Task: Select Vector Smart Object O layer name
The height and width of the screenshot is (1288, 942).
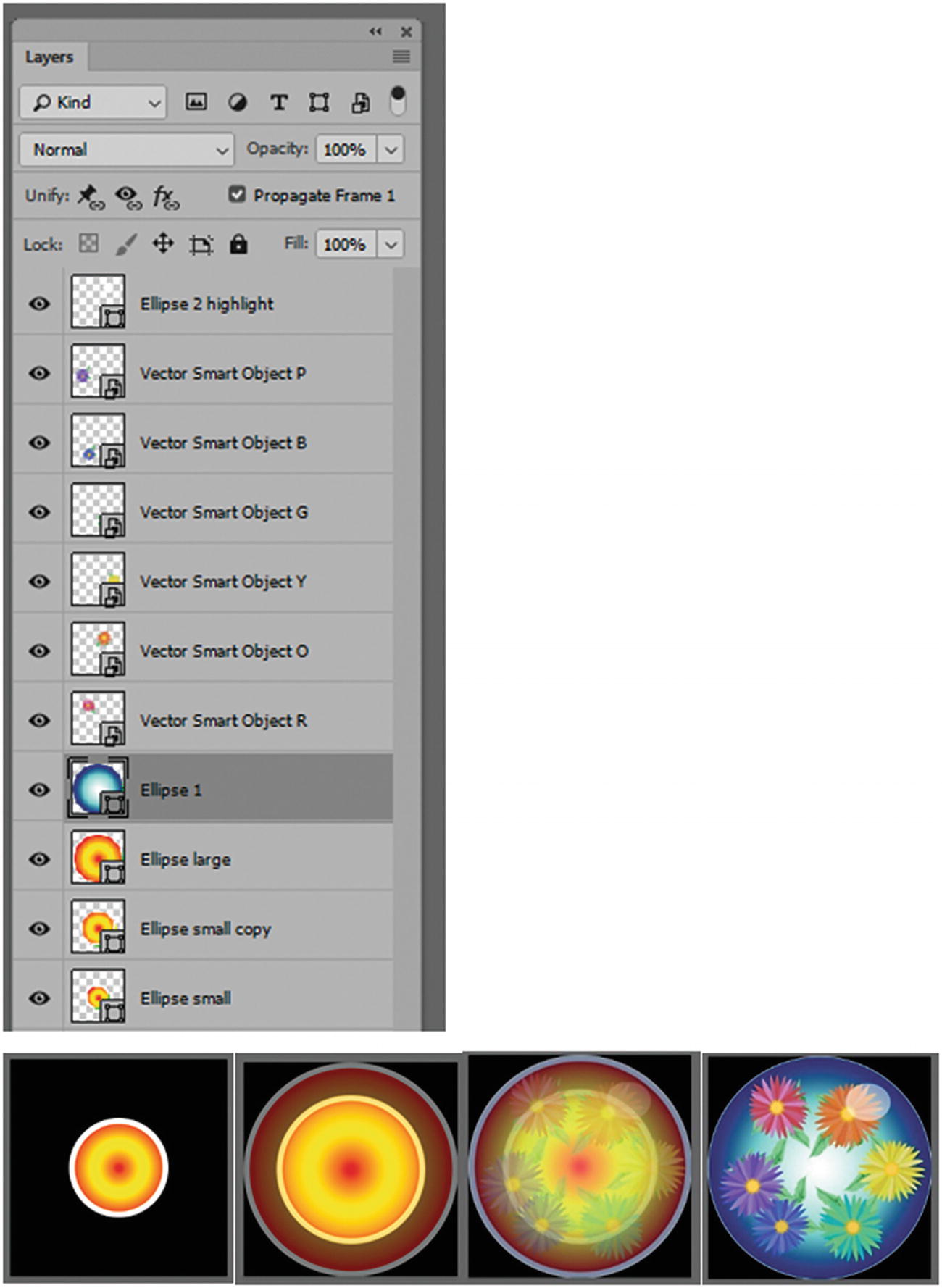Action: (x=224, y=651)
